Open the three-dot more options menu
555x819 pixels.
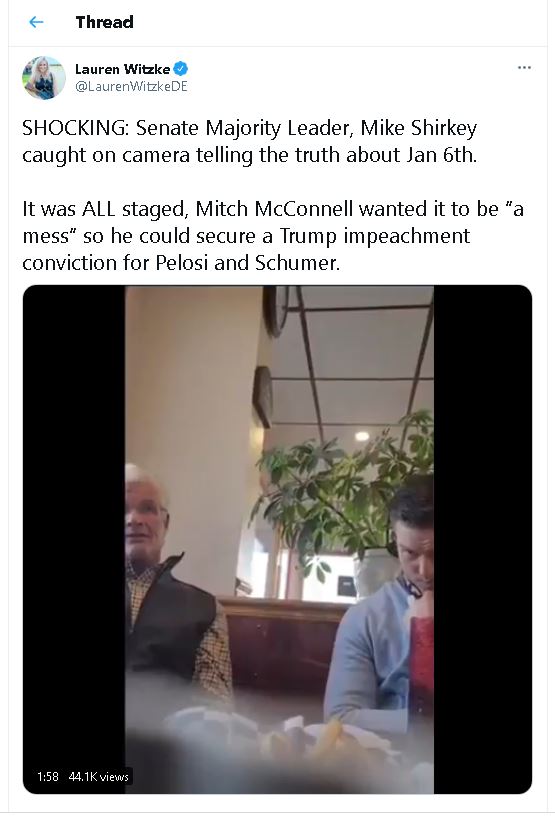(x=524, y=68)
